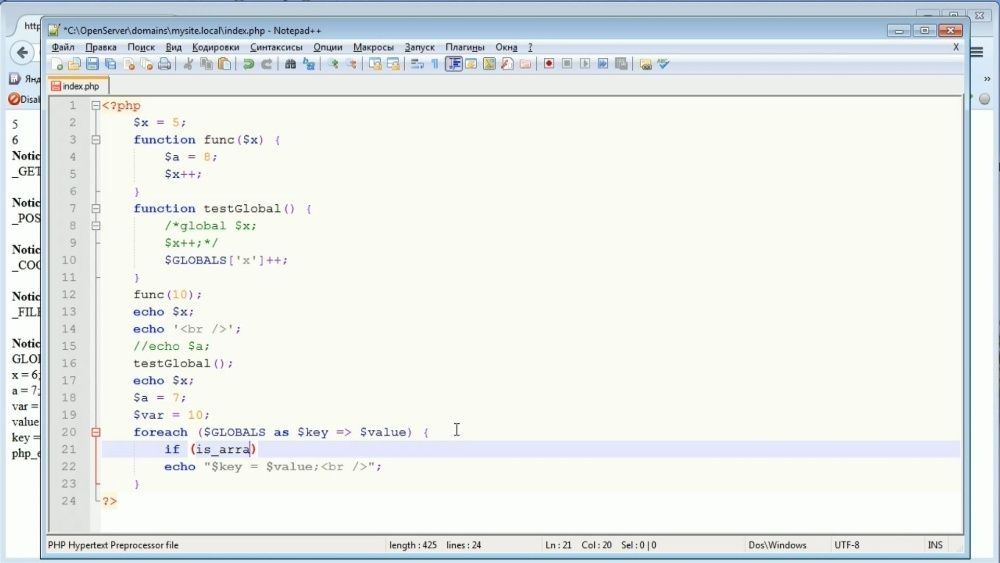
Task: Click 'PHP Hypertext Preprocessor file' status text
Action: pyautogui.click(x=113, y=545)
